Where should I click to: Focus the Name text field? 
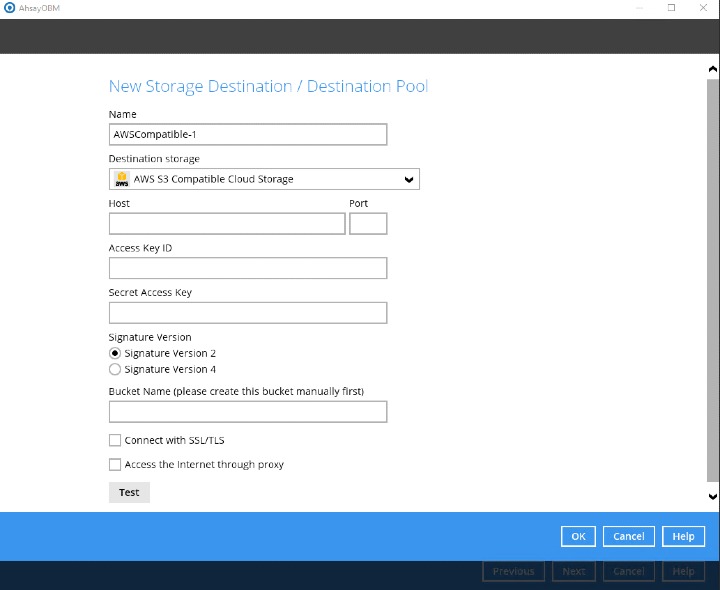247,135
